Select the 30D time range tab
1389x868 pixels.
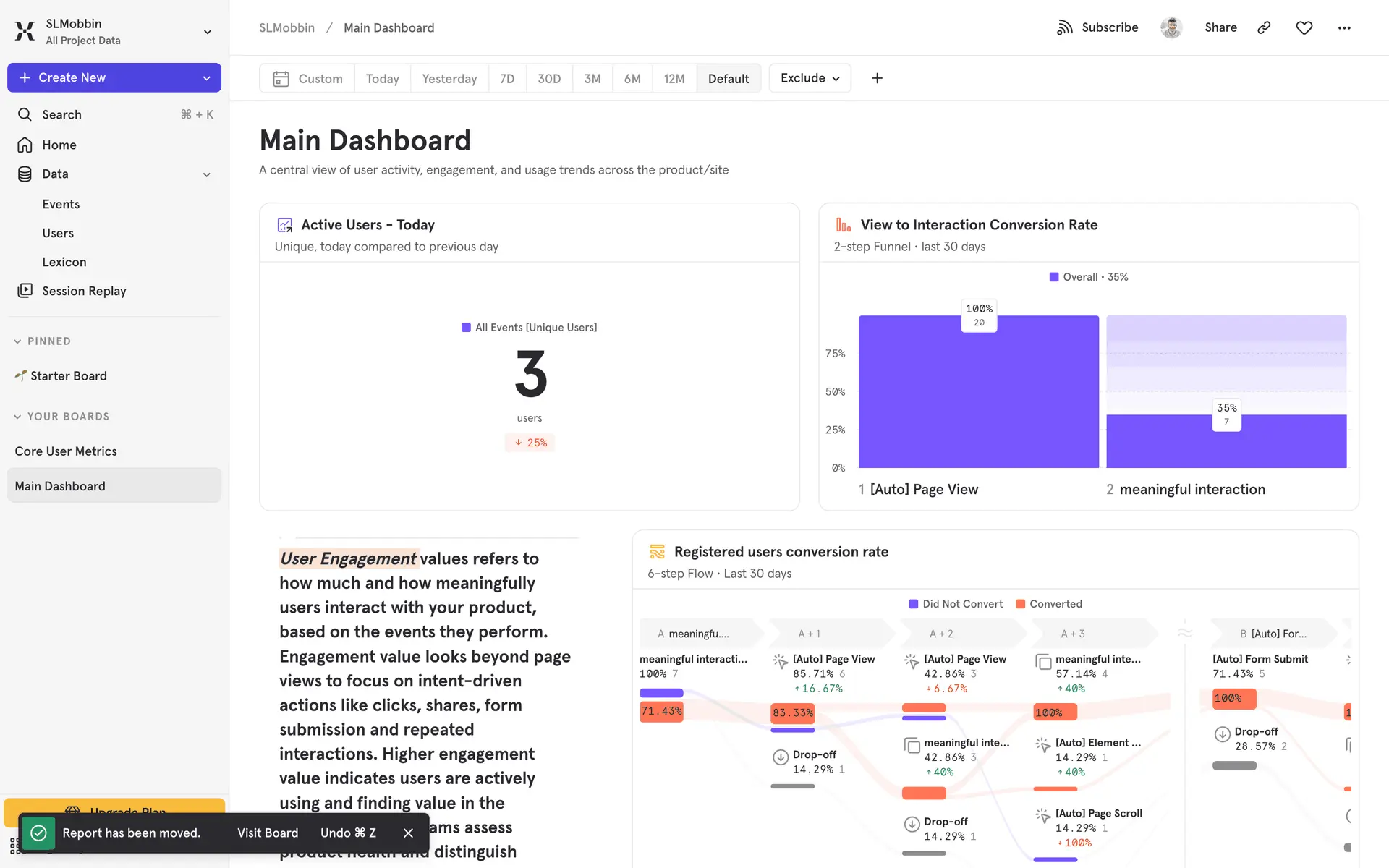[x=549, y=78]
